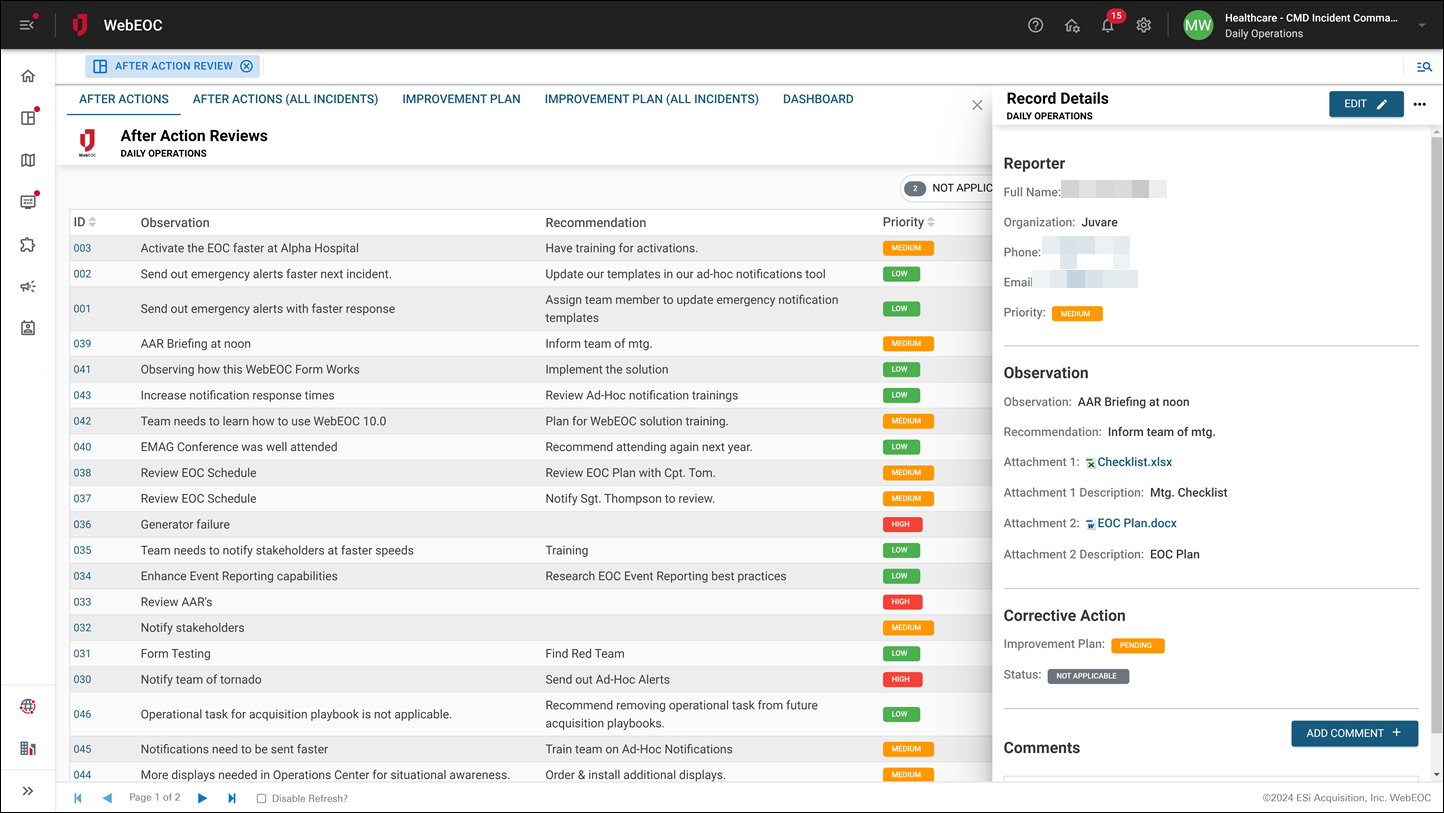This screenshot has width=1444, height=813.
Task: Open the puzzle piece plugins sidebar icon
Action: [28, 244]
